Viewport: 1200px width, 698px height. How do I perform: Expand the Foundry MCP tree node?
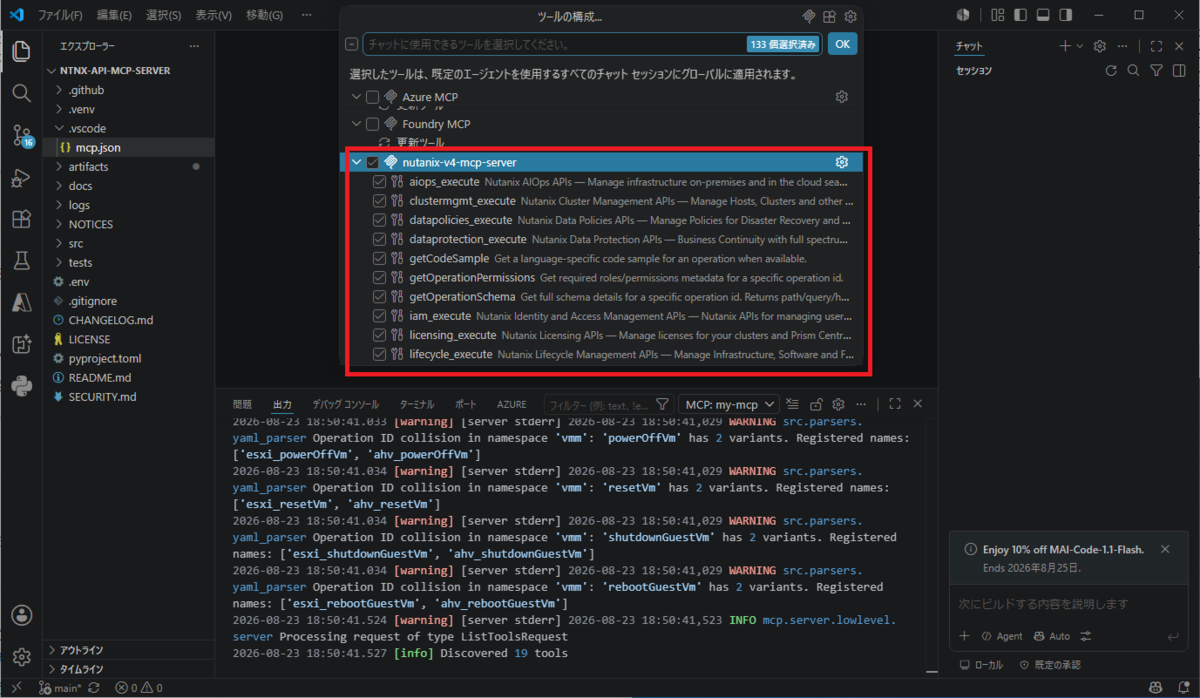[x=357, y=124]
